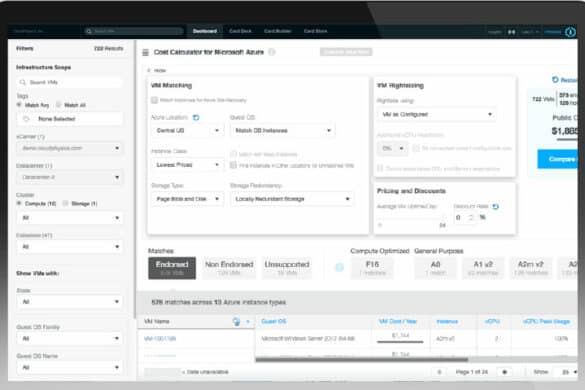Viewport: 585px width, 390px height.
Task: Click the top bar search input field
Action: [x=134, y=31]
